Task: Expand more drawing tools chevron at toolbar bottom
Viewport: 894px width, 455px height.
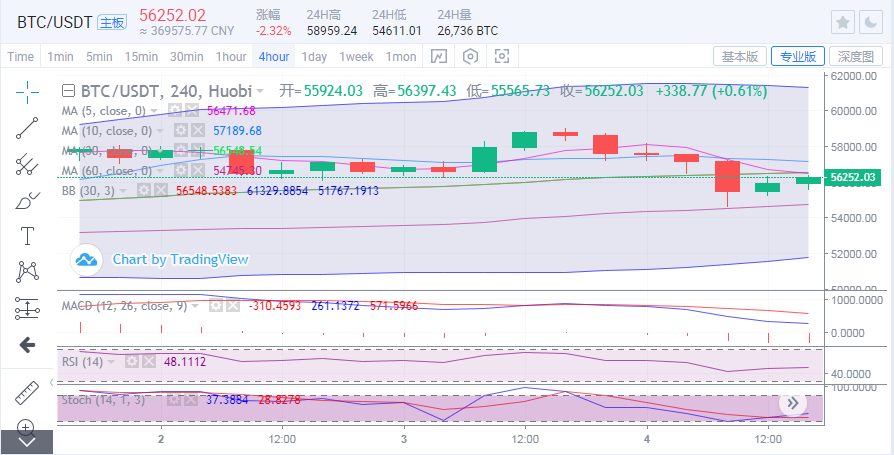Action: (x=26, y=442)
